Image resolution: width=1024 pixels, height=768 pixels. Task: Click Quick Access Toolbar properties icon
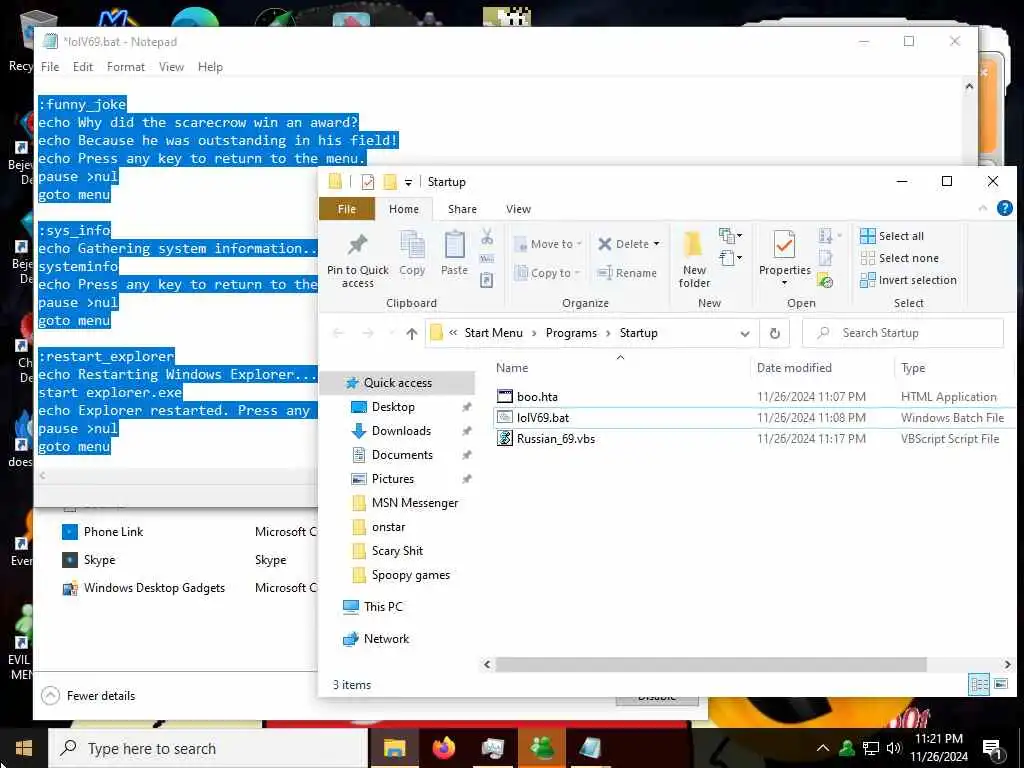[368, 182]
